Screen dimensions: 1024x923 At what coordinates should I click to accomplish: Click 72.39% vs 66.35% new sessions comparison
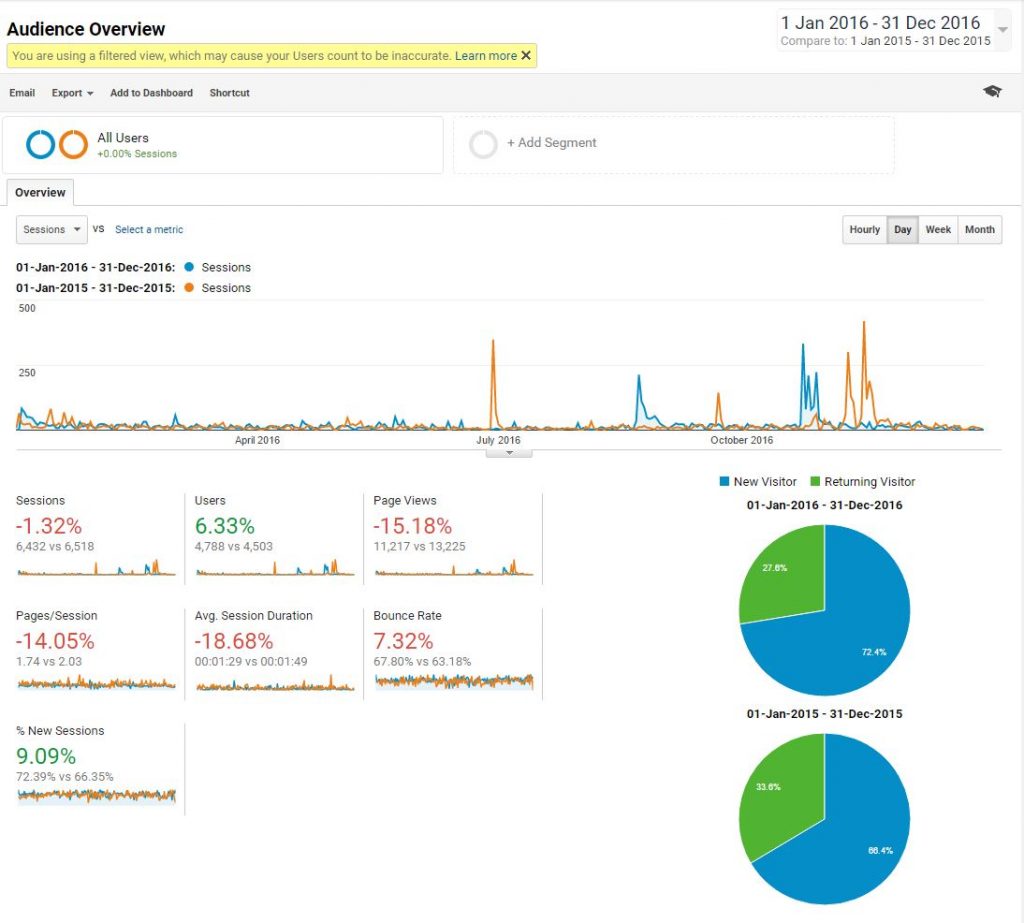[x=65, y=776]
